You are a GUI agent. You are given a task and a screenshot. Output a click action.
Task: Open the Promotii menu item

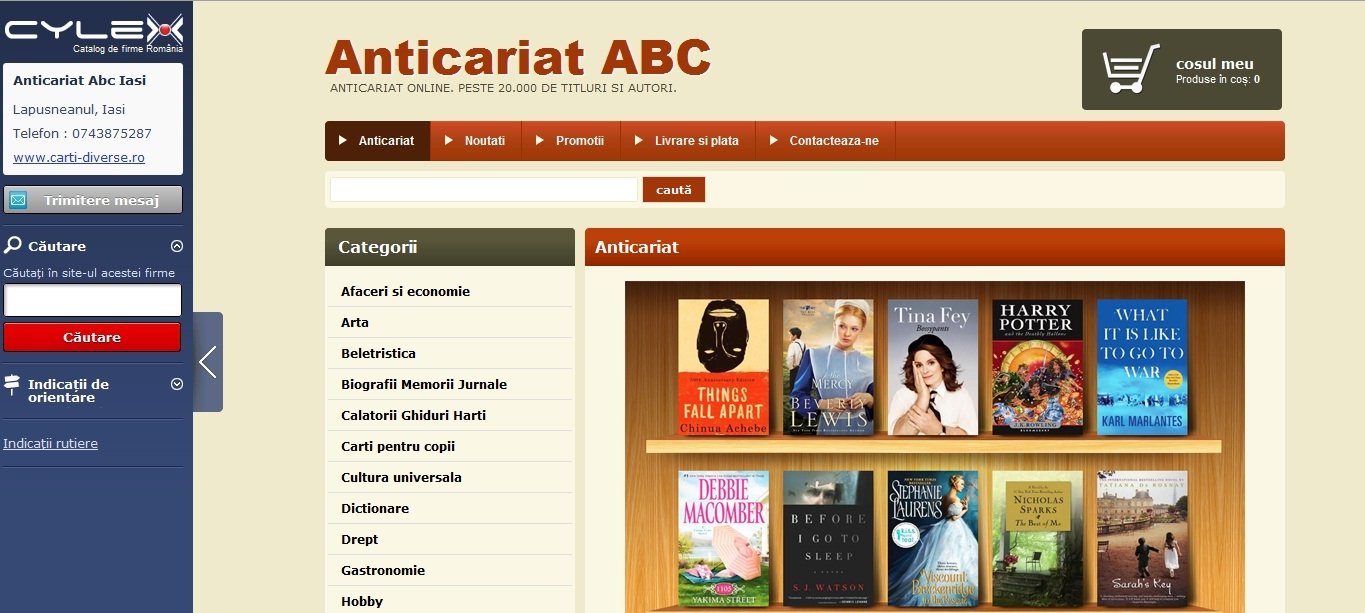pyautogui.click(x=571, y=141)
